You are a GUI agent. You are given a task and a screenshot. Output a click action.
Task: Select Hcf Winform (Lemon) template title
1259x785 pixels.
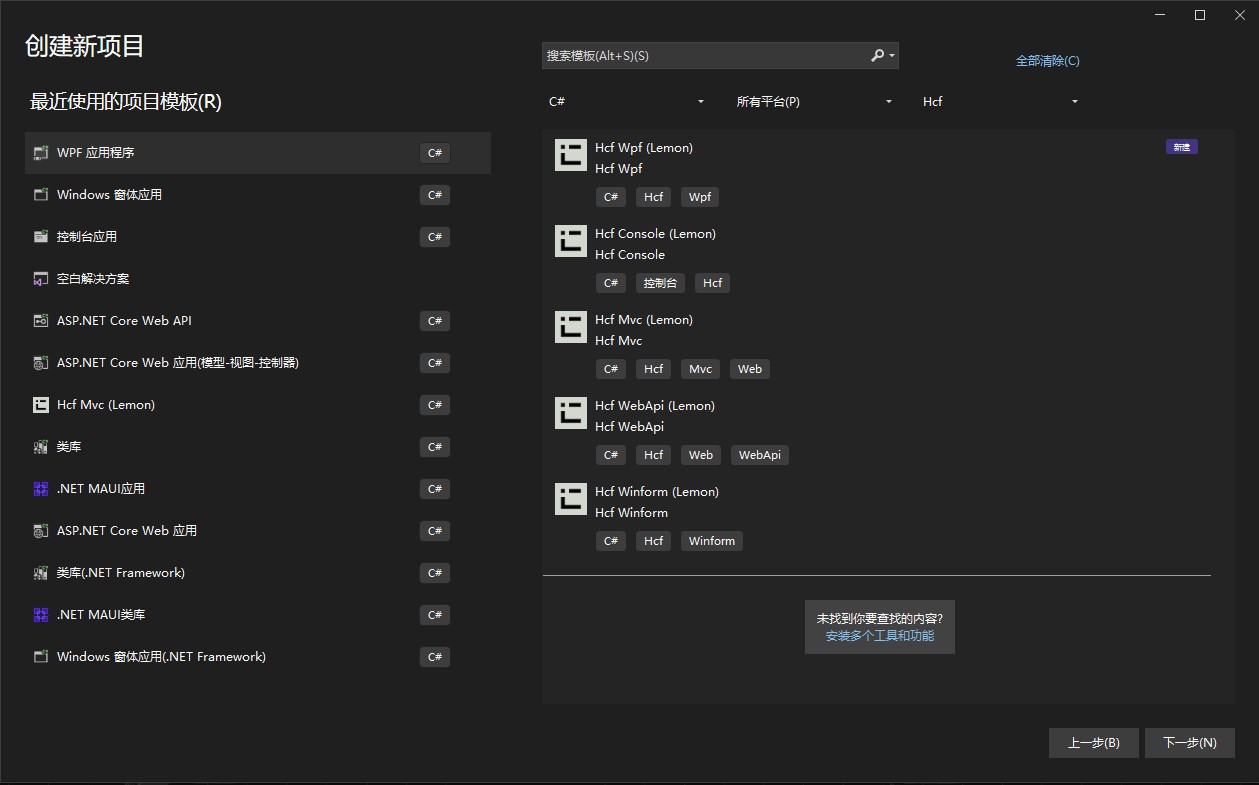pyautogui.click(x=657, y=492)
